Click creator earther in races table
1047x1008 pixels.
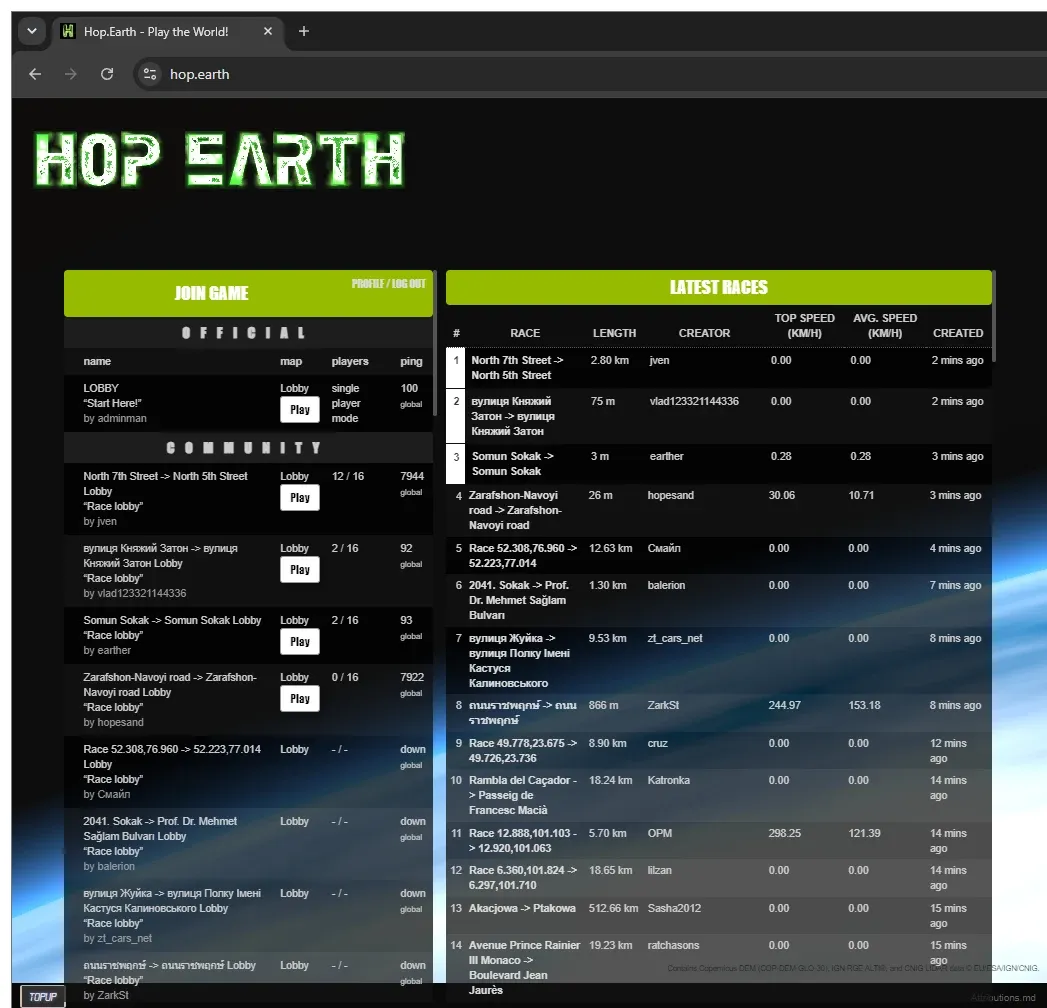coord(666,457)
